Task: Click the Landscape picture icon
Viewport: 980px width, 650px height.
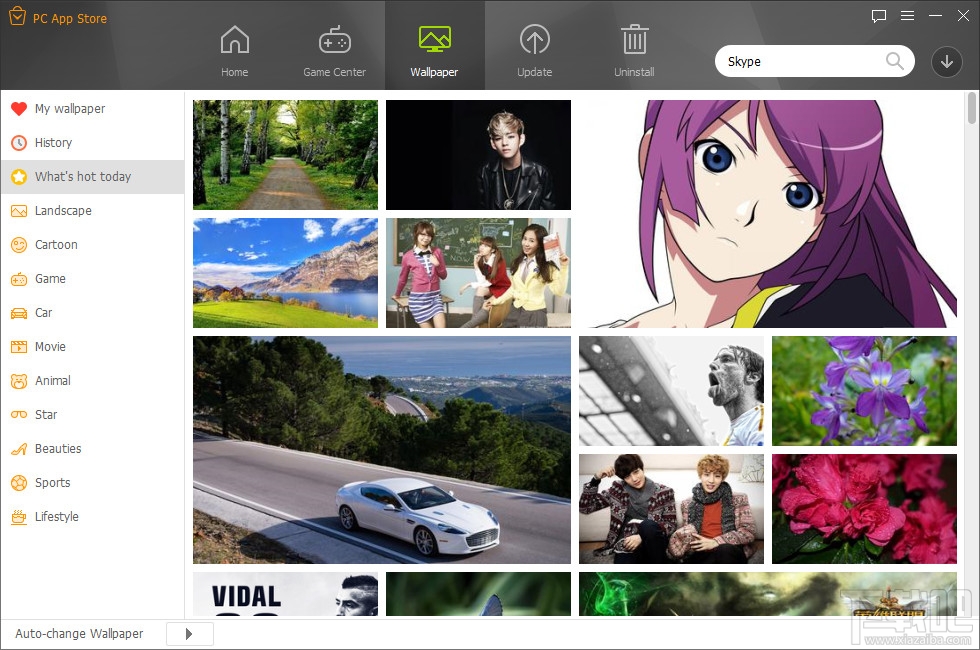Action: [19, 211]
